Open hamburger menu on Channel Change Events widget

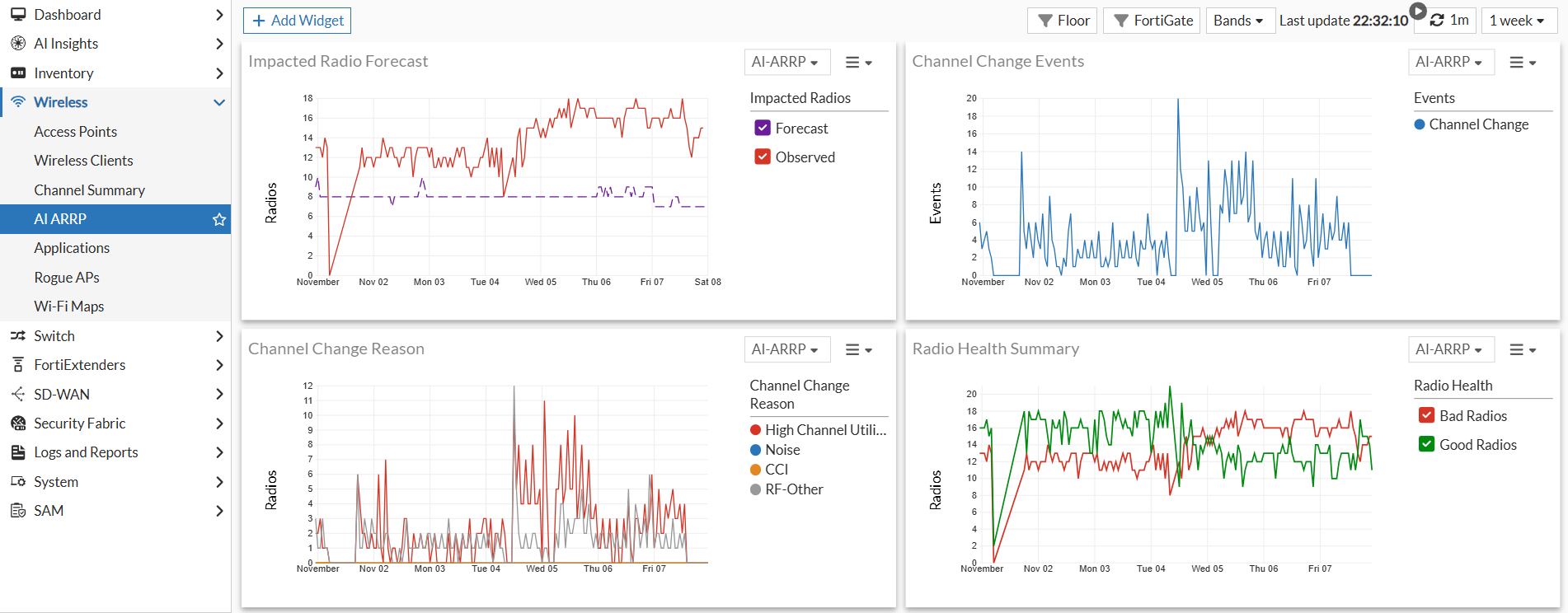pyautogui.click(x=1522, y=62)
